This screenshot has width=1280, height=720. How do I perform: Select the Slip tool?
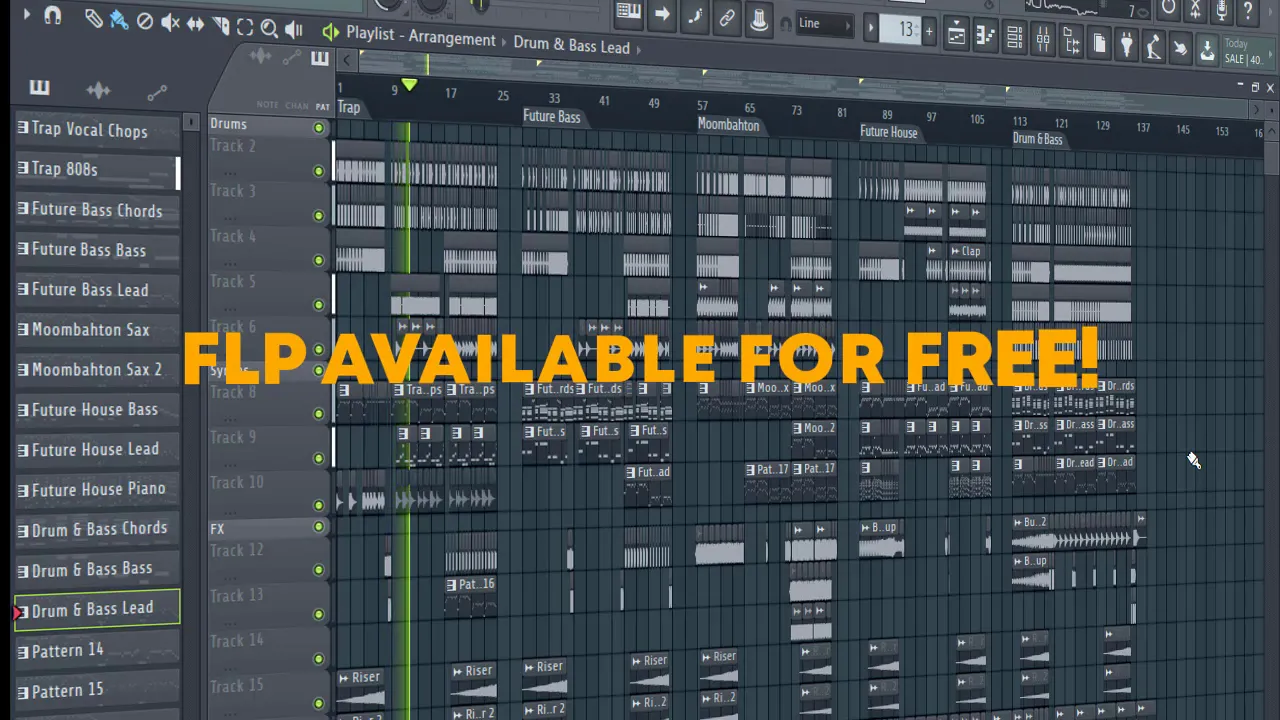[196, 23]
